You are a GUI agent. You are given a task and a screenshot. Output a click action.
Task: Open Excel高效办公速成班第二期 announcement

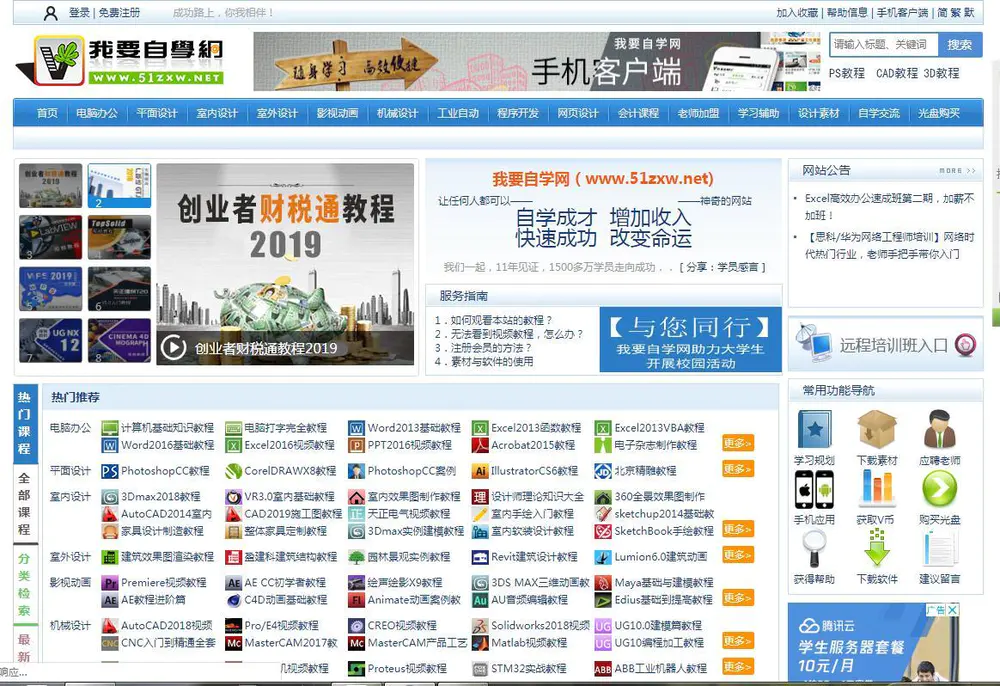click(889, 207)
